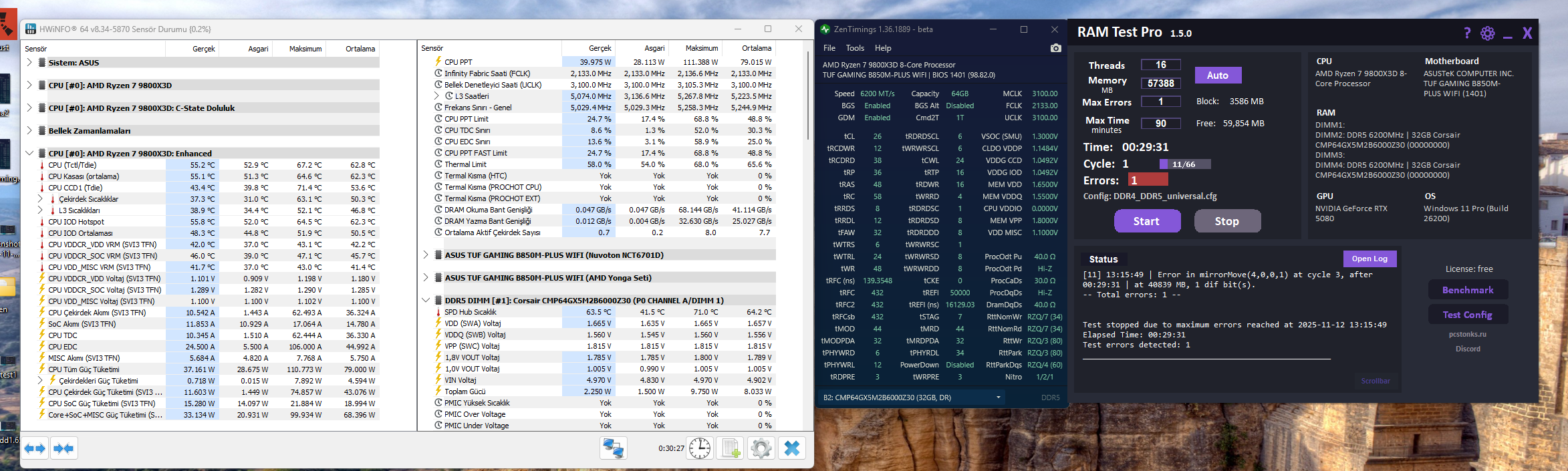Click red Errors indicator showing 1

point(1148,180)
